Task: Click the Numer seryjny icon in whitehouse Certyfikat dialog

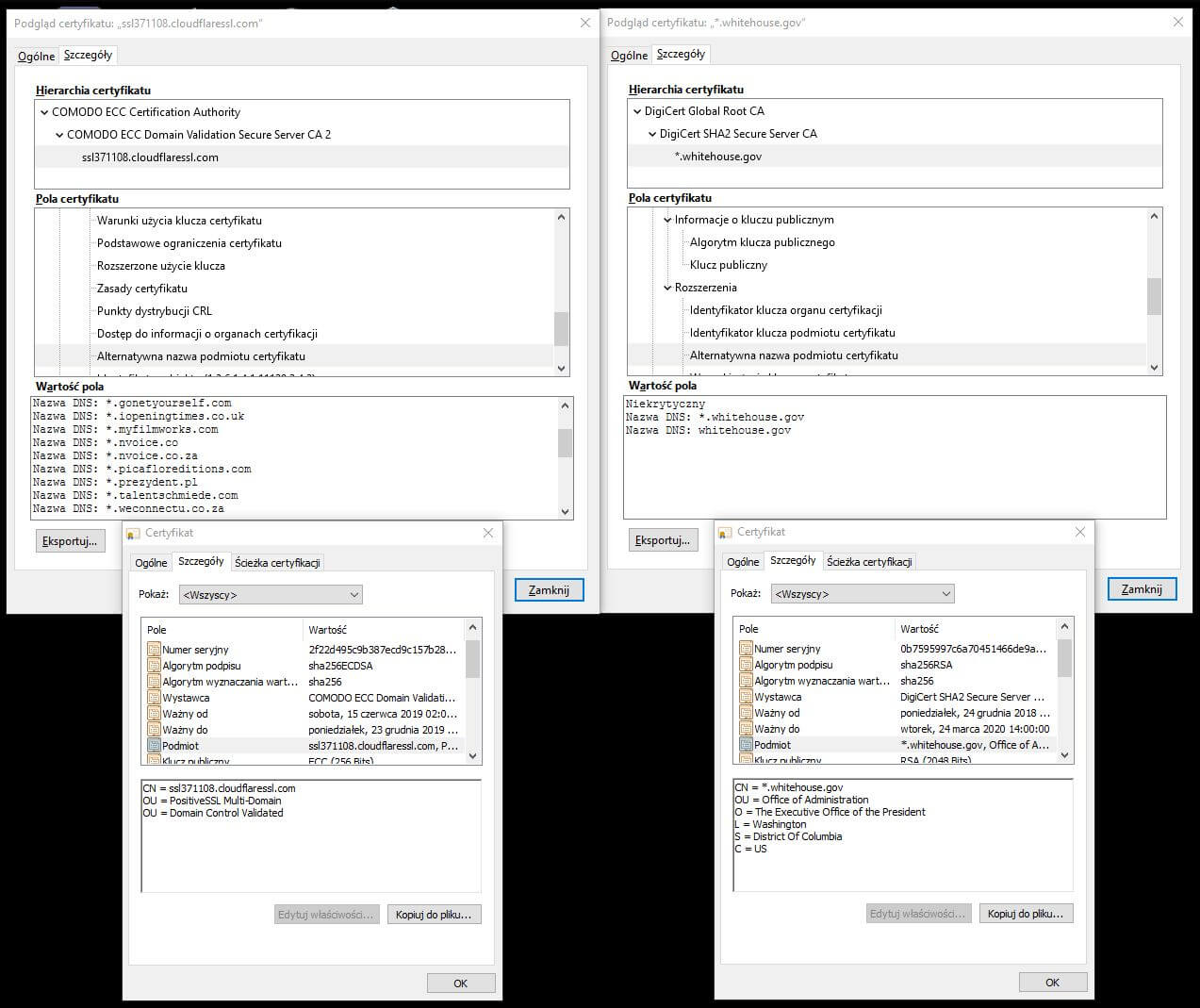Action: (x=746, y=649)
